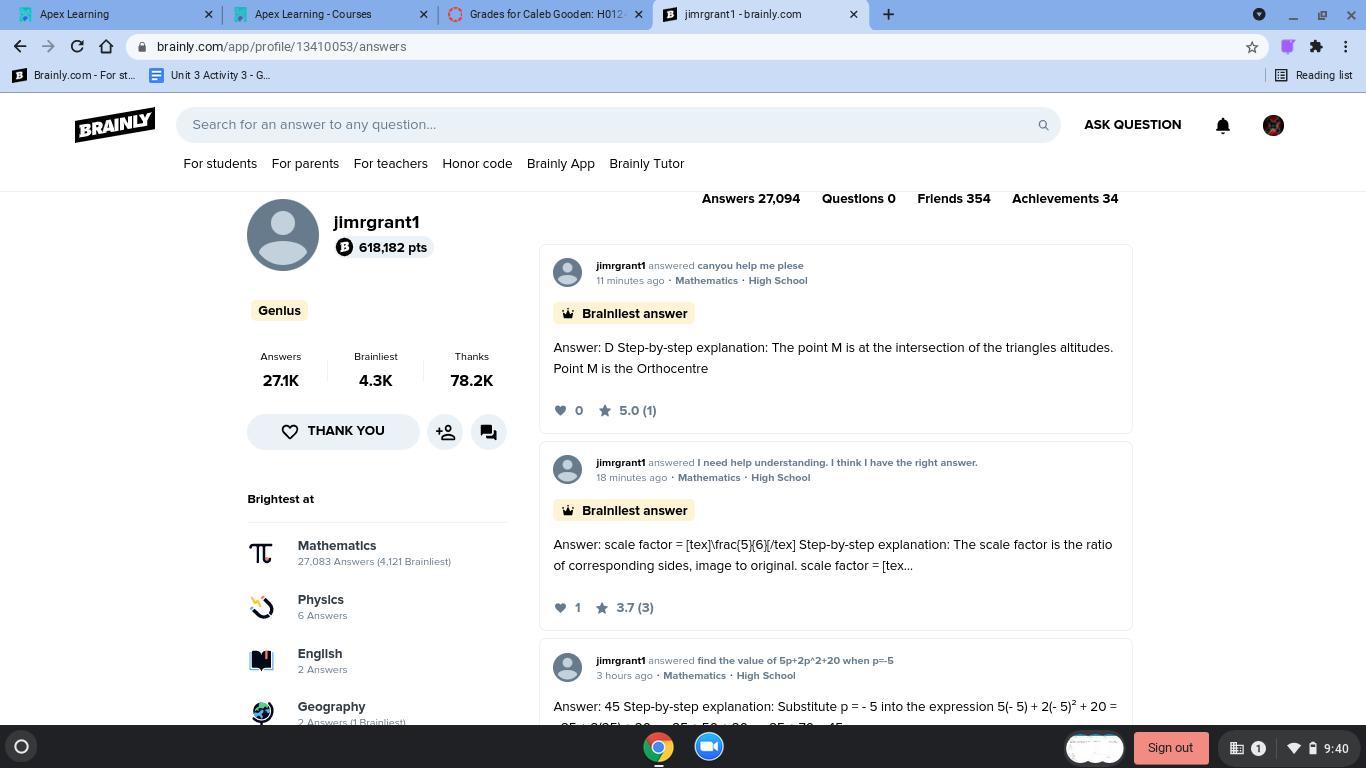Open the user avatar menu
The image size is (1366, 768).
1273,125
